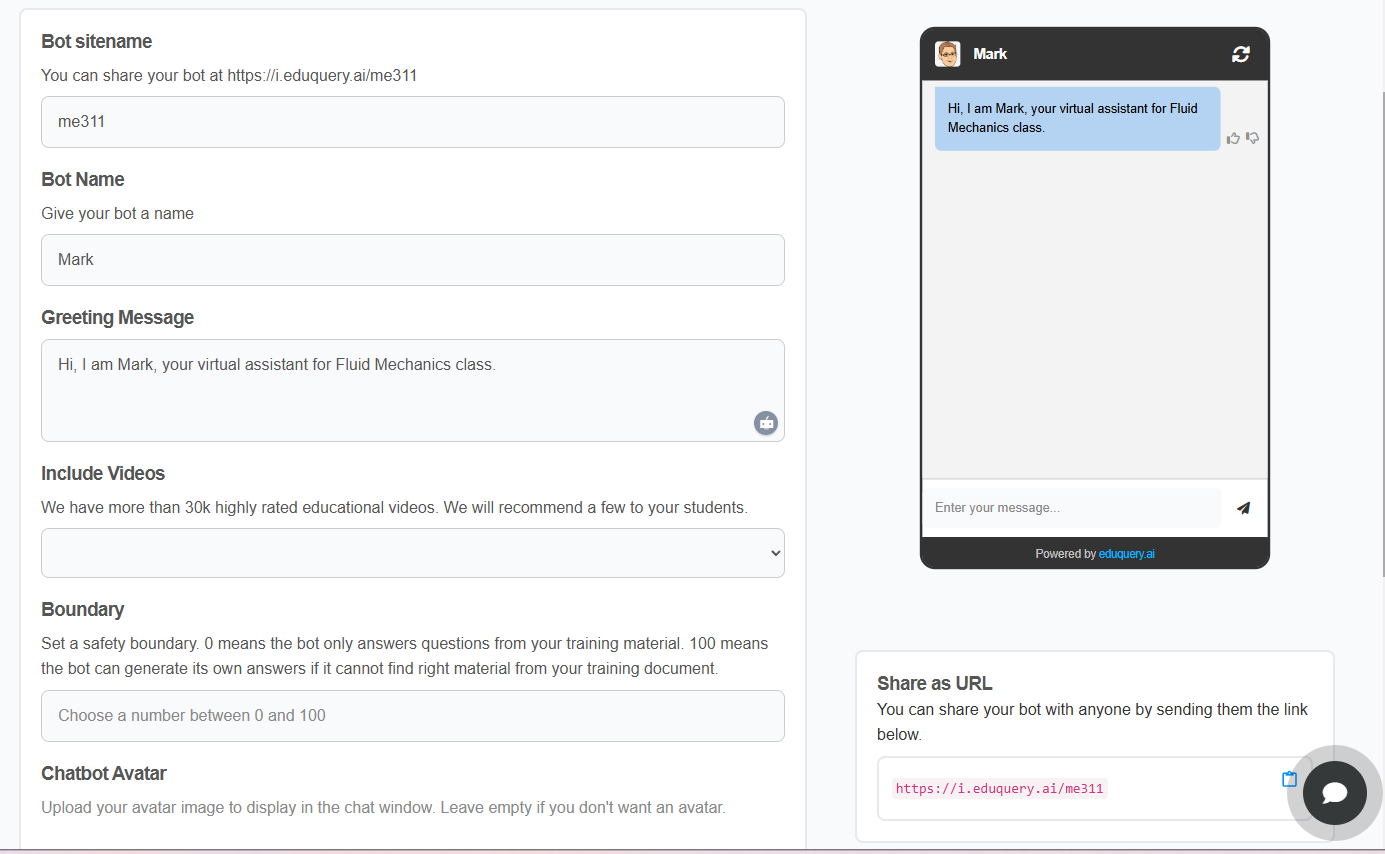Screen dimensions: 1385x854
Task: Focus the Boundary number input field
Action: pyautogui.click(x=412, y=716)
